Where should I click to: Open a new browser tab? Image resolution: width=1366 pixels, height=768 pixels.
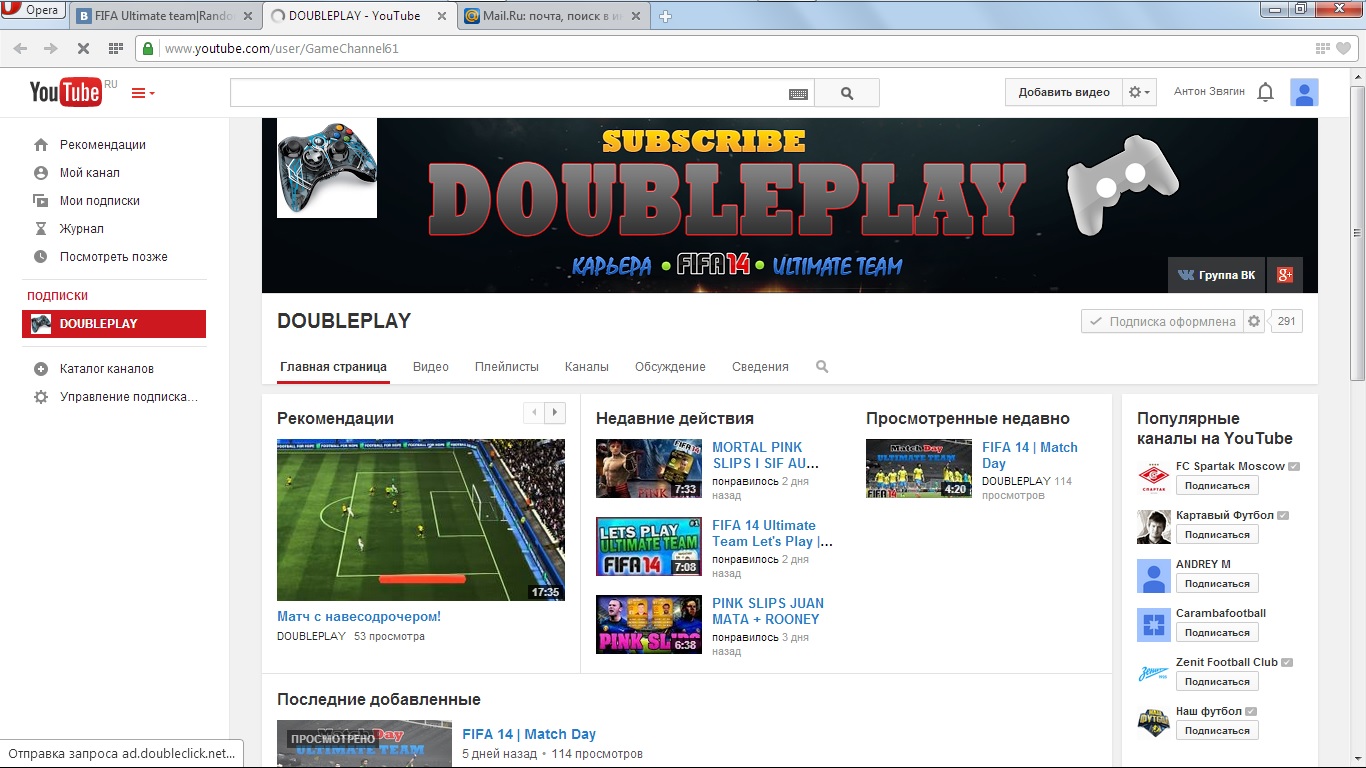coord(666,15)
